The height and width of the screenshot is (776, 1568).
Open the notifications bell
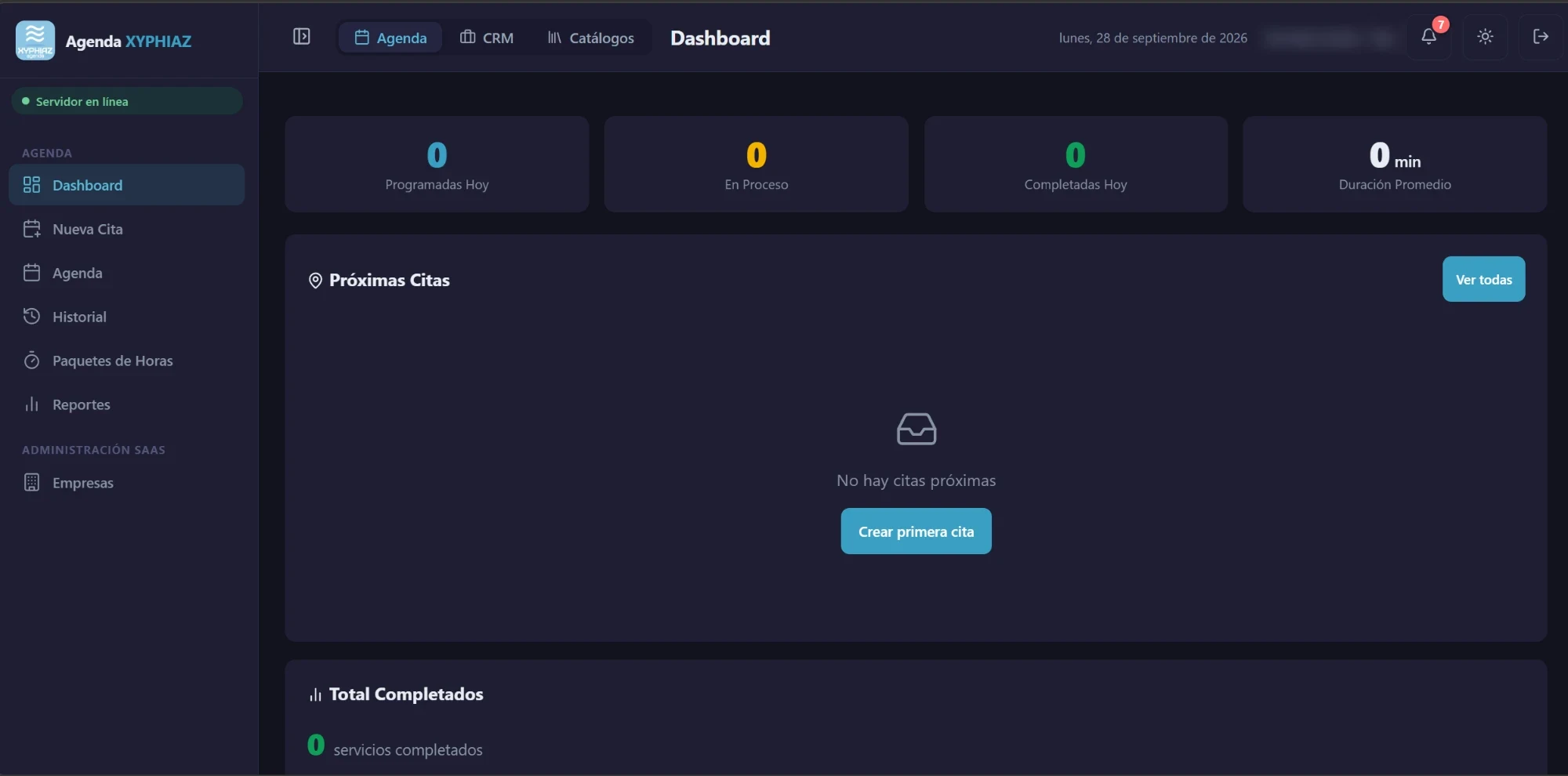point(1428,37)
